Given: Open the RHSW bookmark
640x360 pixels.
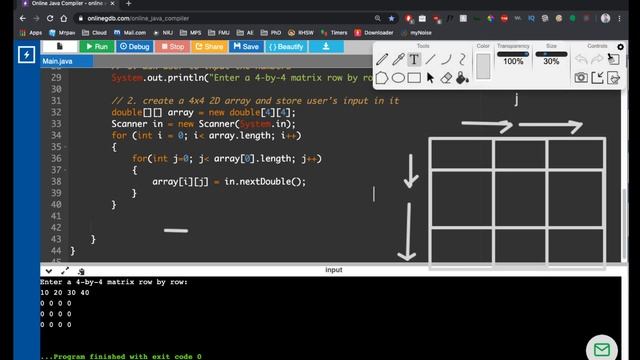Looking at the screenshot, I should coord(301,33).
